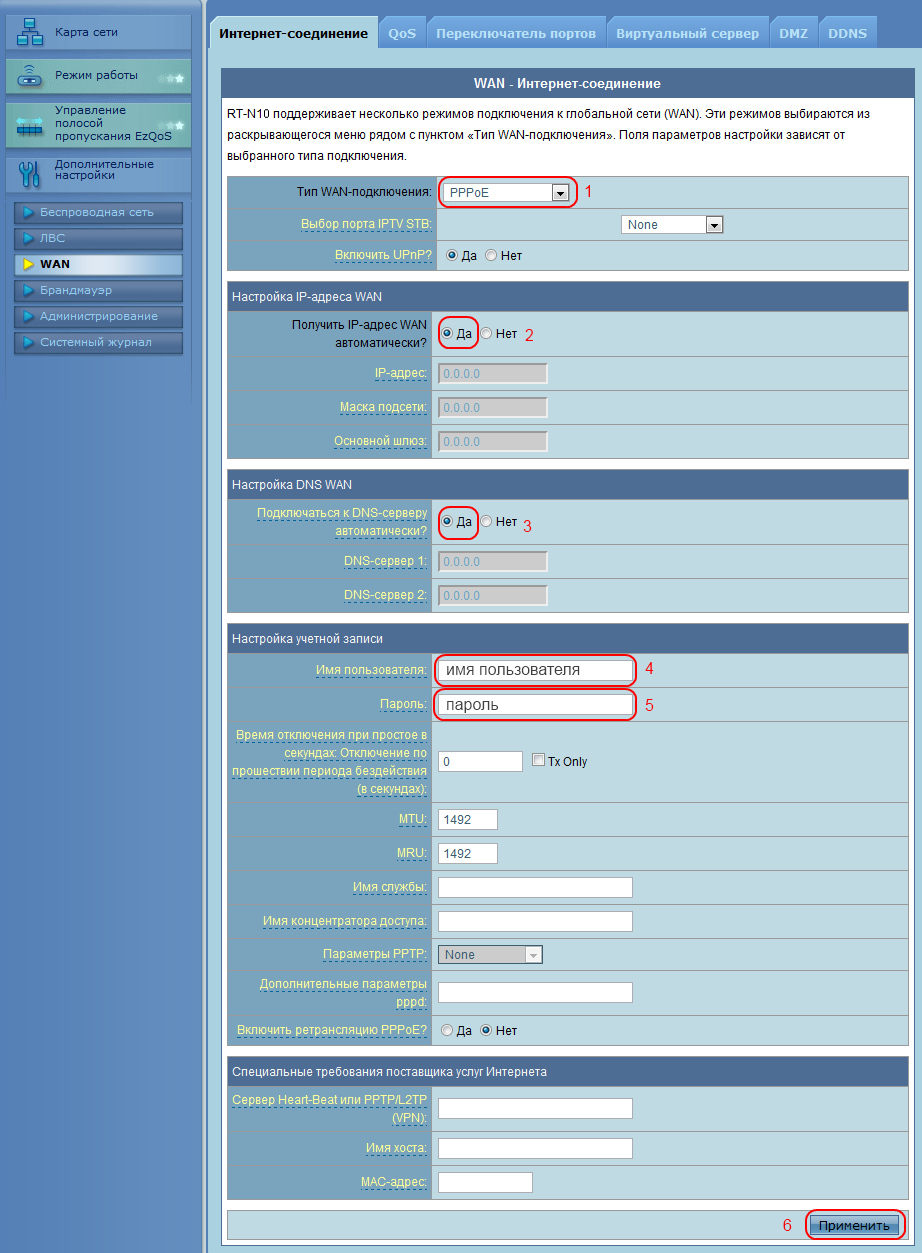The width and height of the screenshot is (922, 1253).
Task: Select Нет for automatic WAN IP address
Action: (x=487, y=334)
